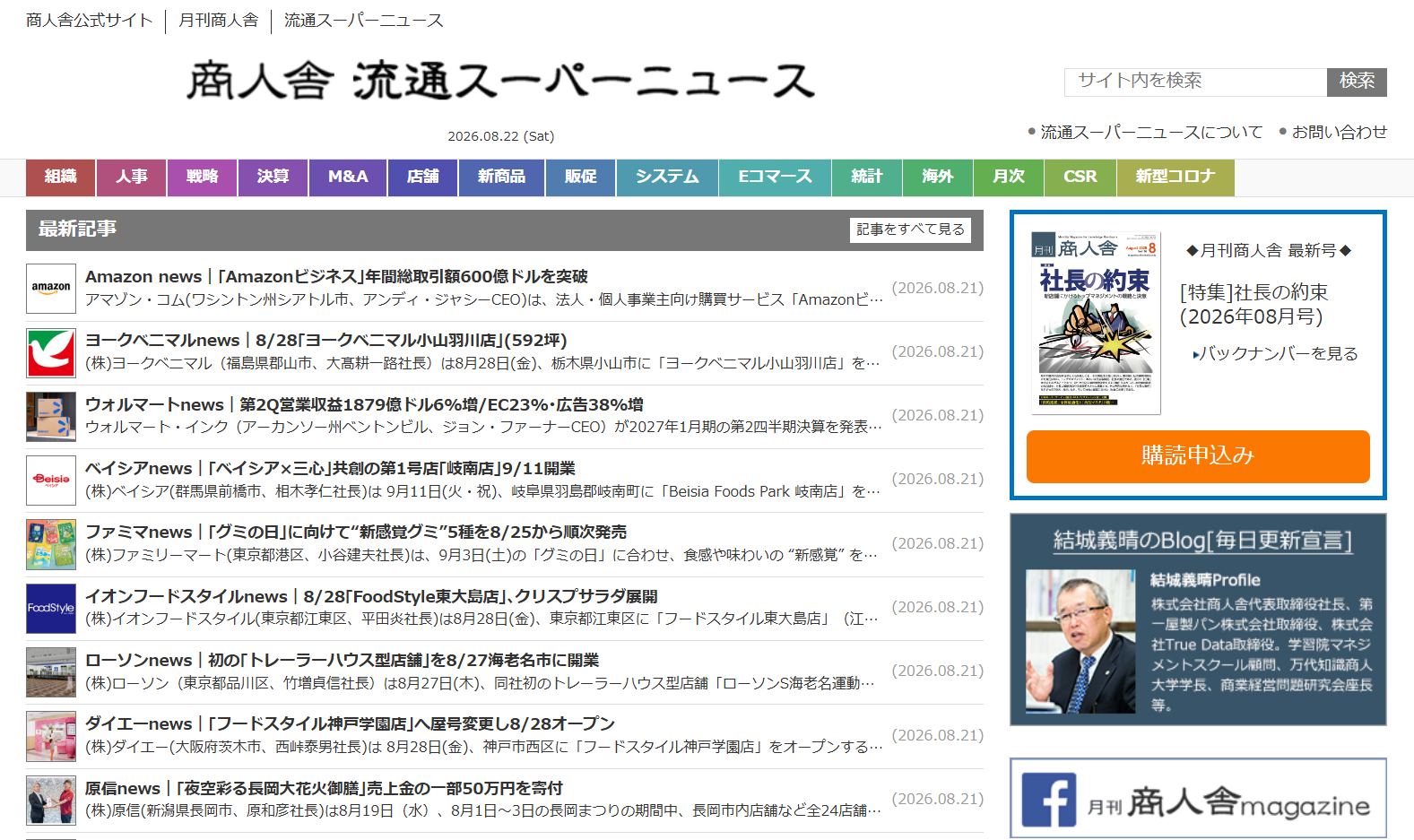Open the 統計 category tab
This screenshot has height=840, width=1414.
click(866, 178)
